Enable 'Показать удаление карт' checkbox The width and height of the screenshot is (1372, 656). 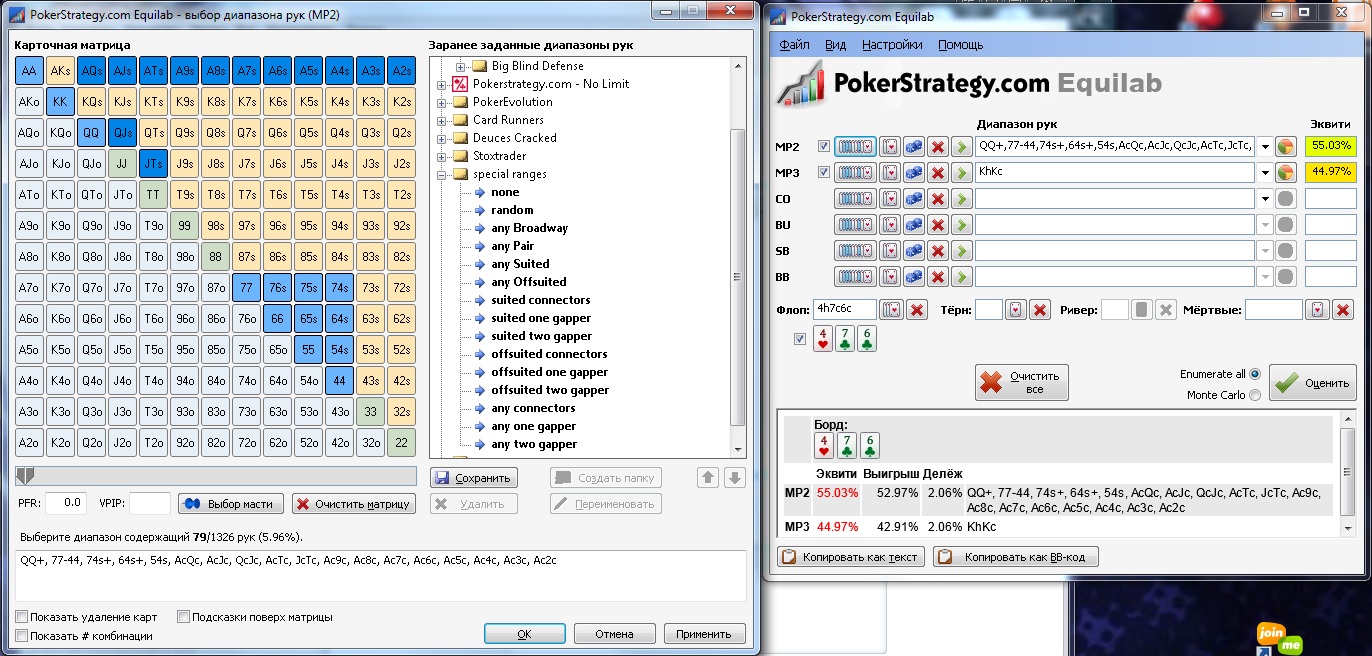22,617
